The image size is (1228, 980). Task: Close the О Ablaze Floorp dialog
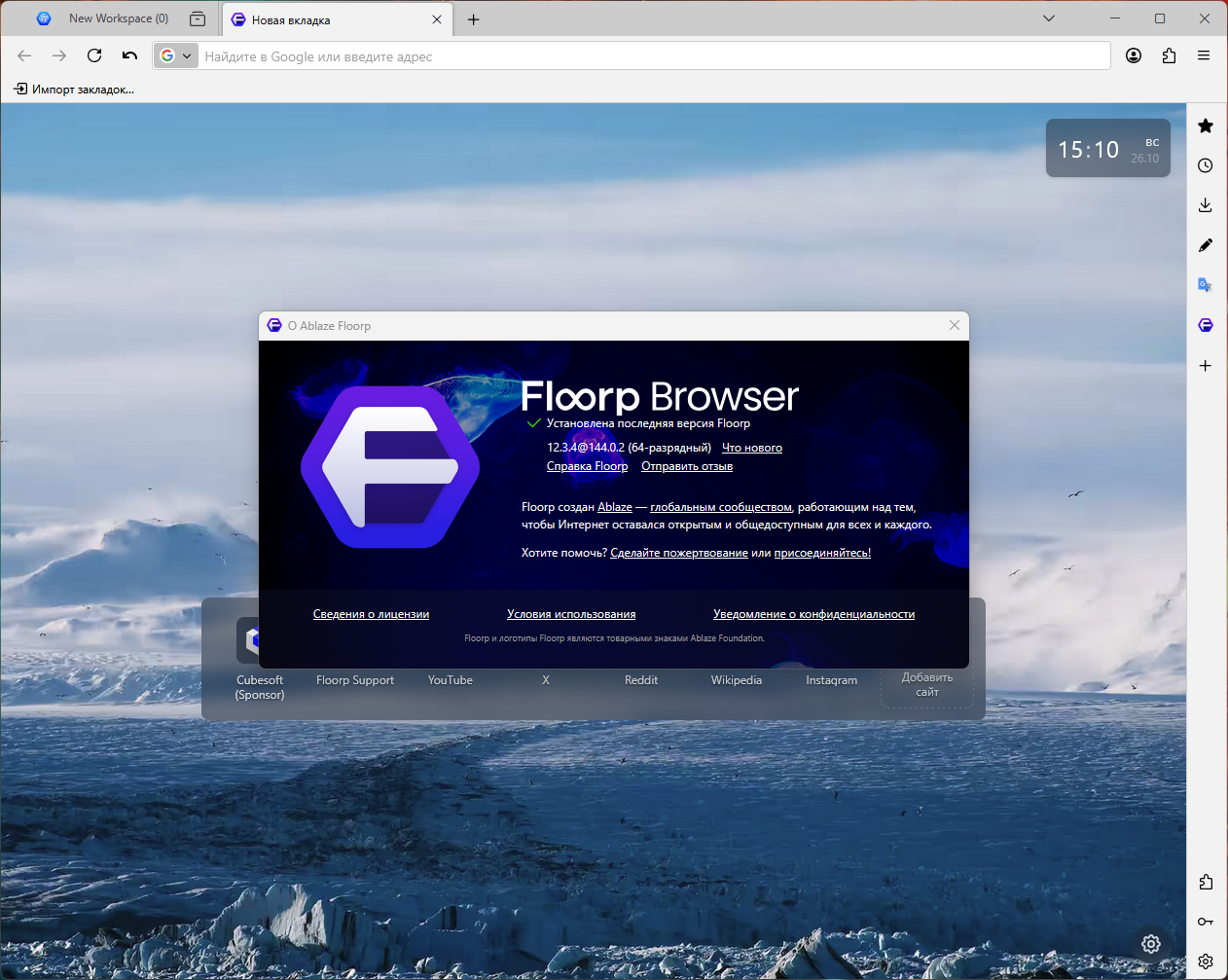[955, 325]
